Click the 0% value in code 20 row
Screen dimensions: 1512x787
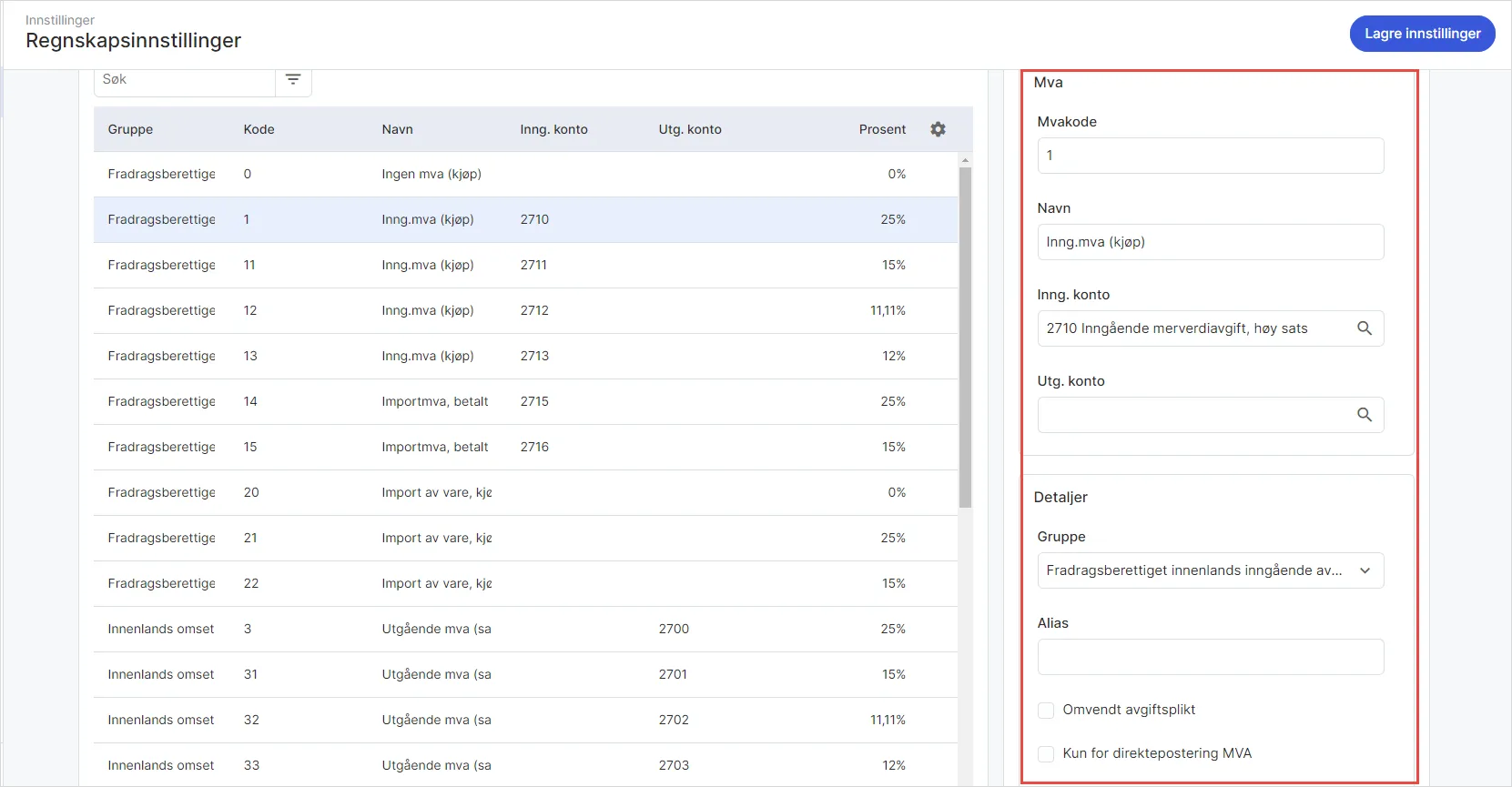[897, 493]
